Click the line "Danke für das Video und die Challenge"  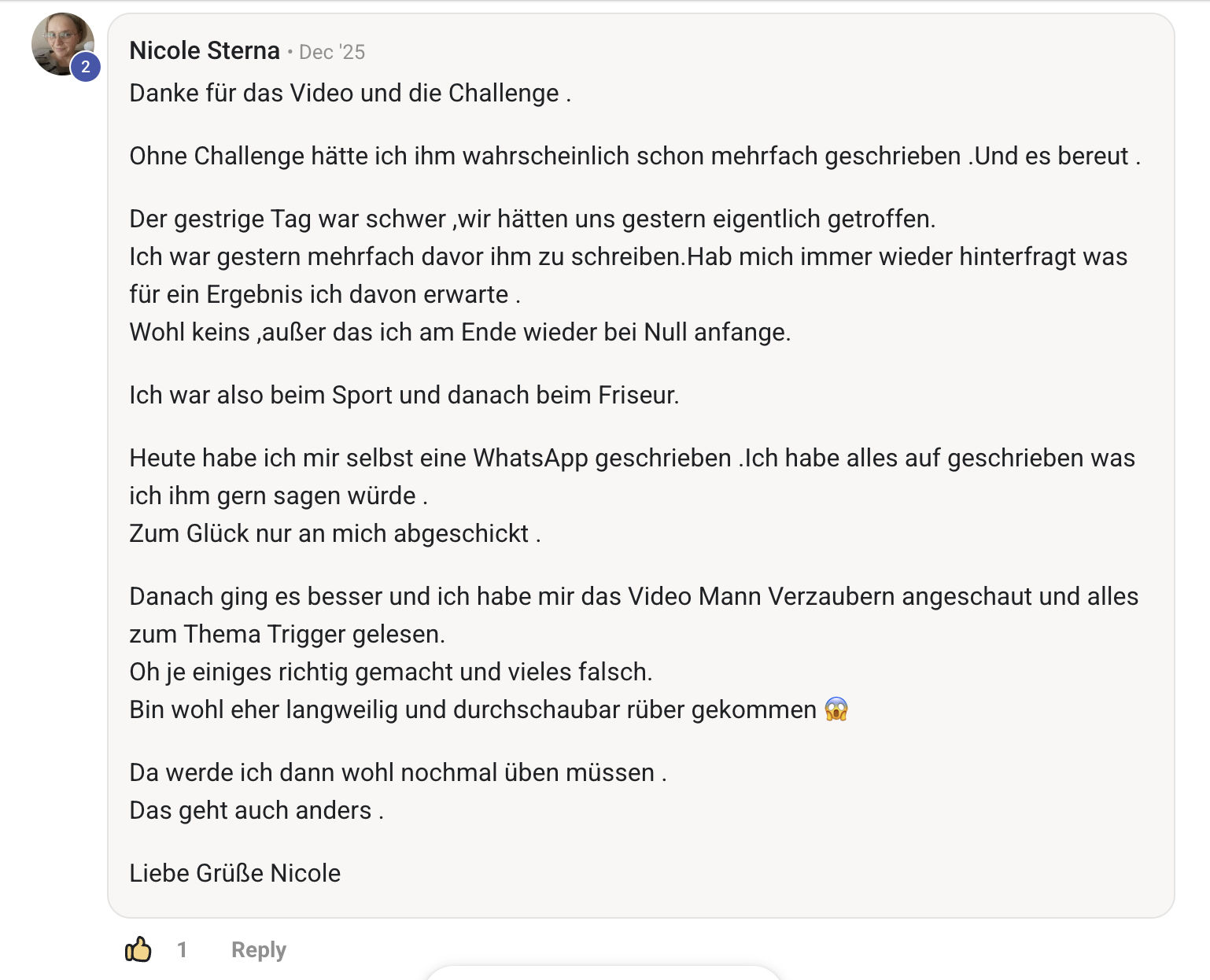350,93
